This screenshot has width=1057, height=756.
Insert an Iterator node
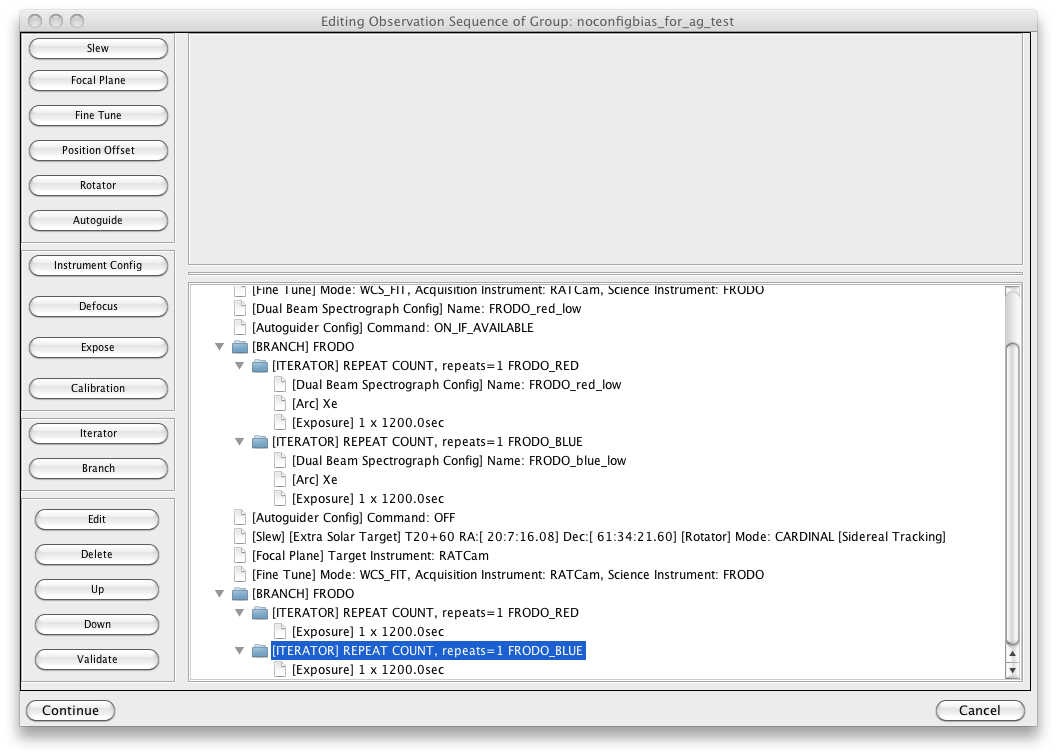point(98,434)
